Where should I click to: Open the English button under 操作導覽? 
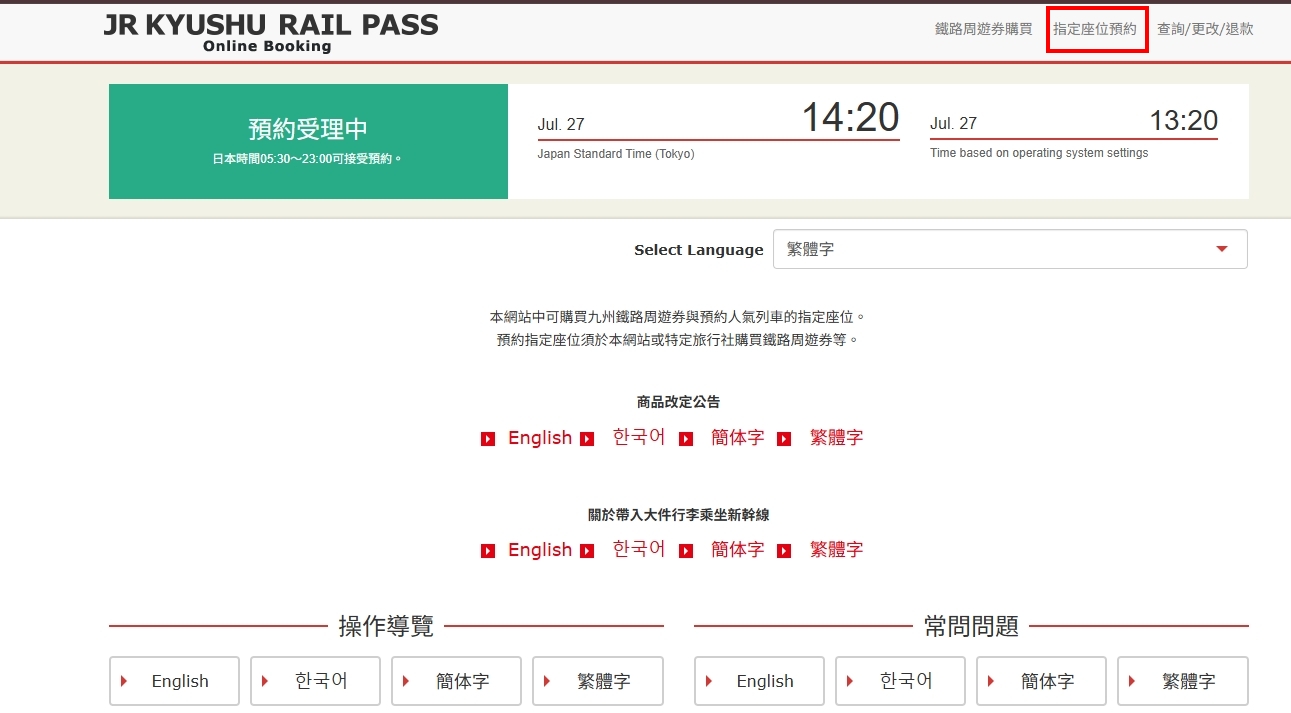click(174, 681)
